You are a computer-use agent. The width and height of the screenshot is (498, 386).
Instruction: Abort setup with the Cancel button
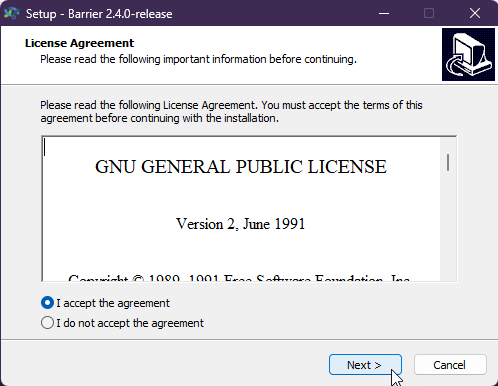click(450, 365)
